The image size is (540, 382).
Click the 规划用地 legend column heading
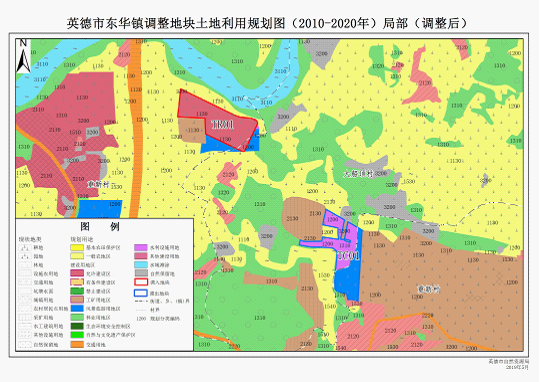(82, 239)
